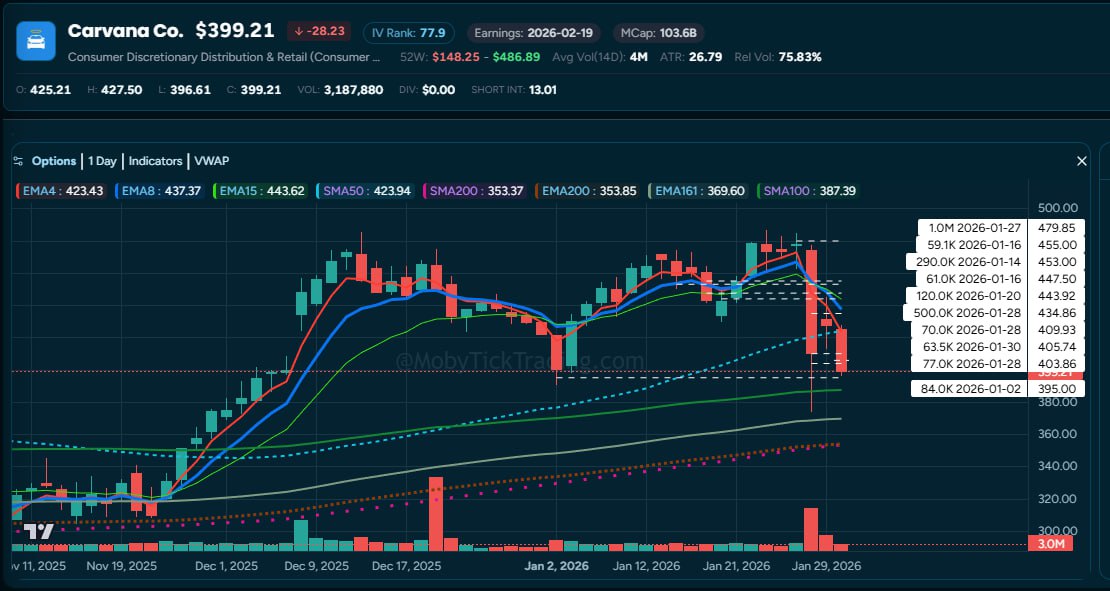
Task: Open the 1 Day timeframe selector
Action: click(x=103, y=160)
